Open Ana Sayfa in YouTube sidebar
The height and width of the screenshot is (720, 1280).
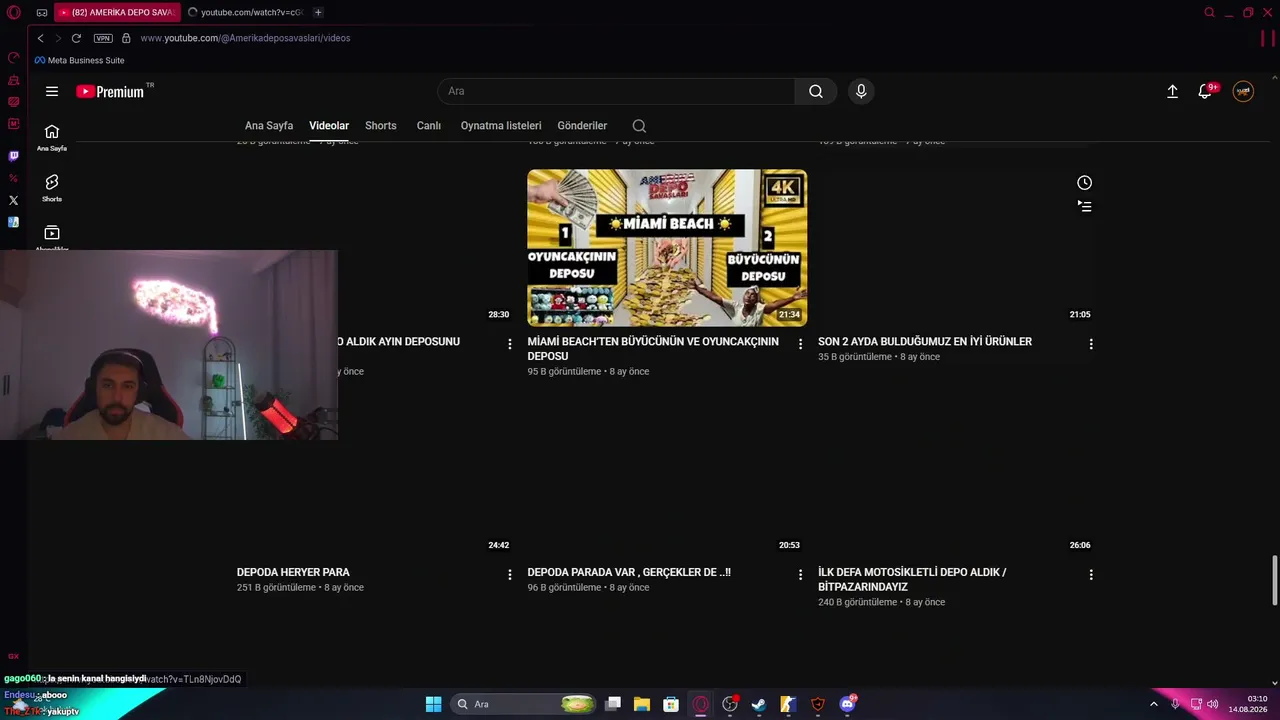52,137
